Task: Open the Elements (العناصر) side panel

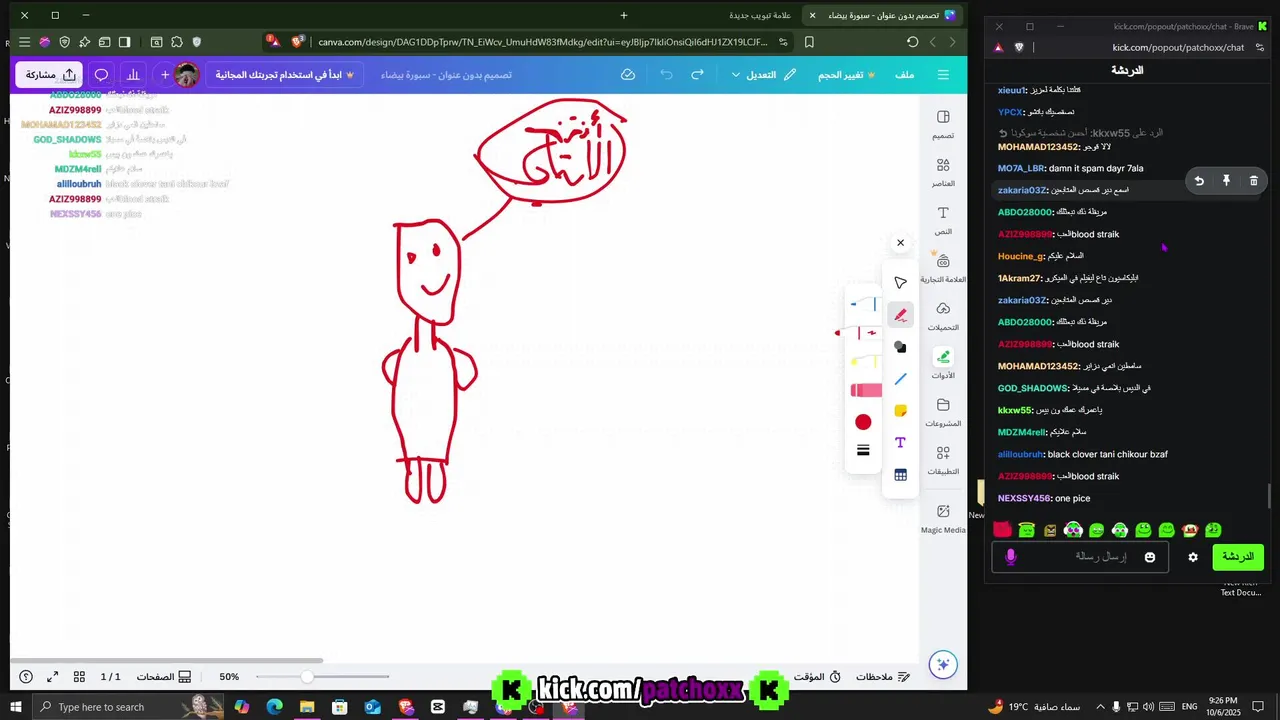Action: [x=943, y=172]
